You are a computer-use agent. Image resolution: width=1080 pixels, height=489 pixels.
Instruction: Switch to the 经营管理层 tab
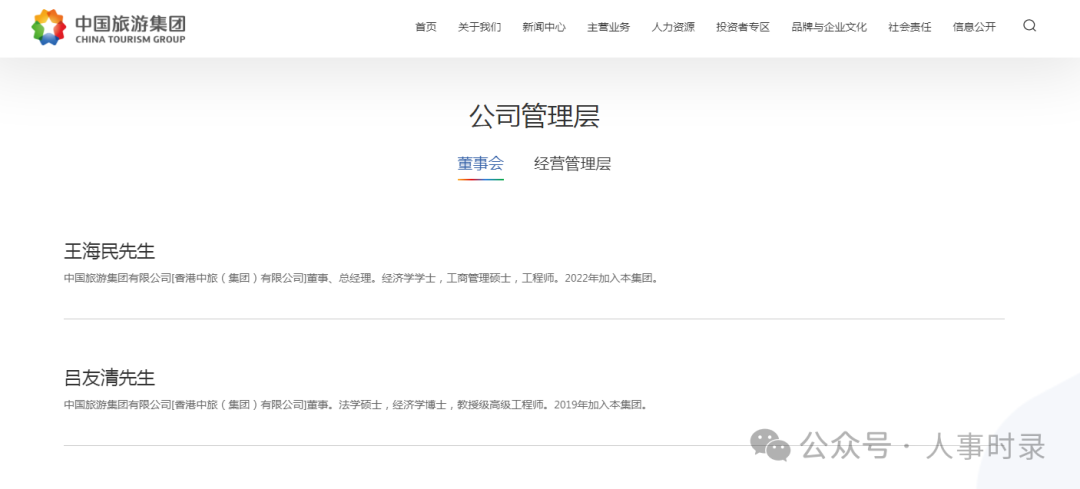pos(572,164)
